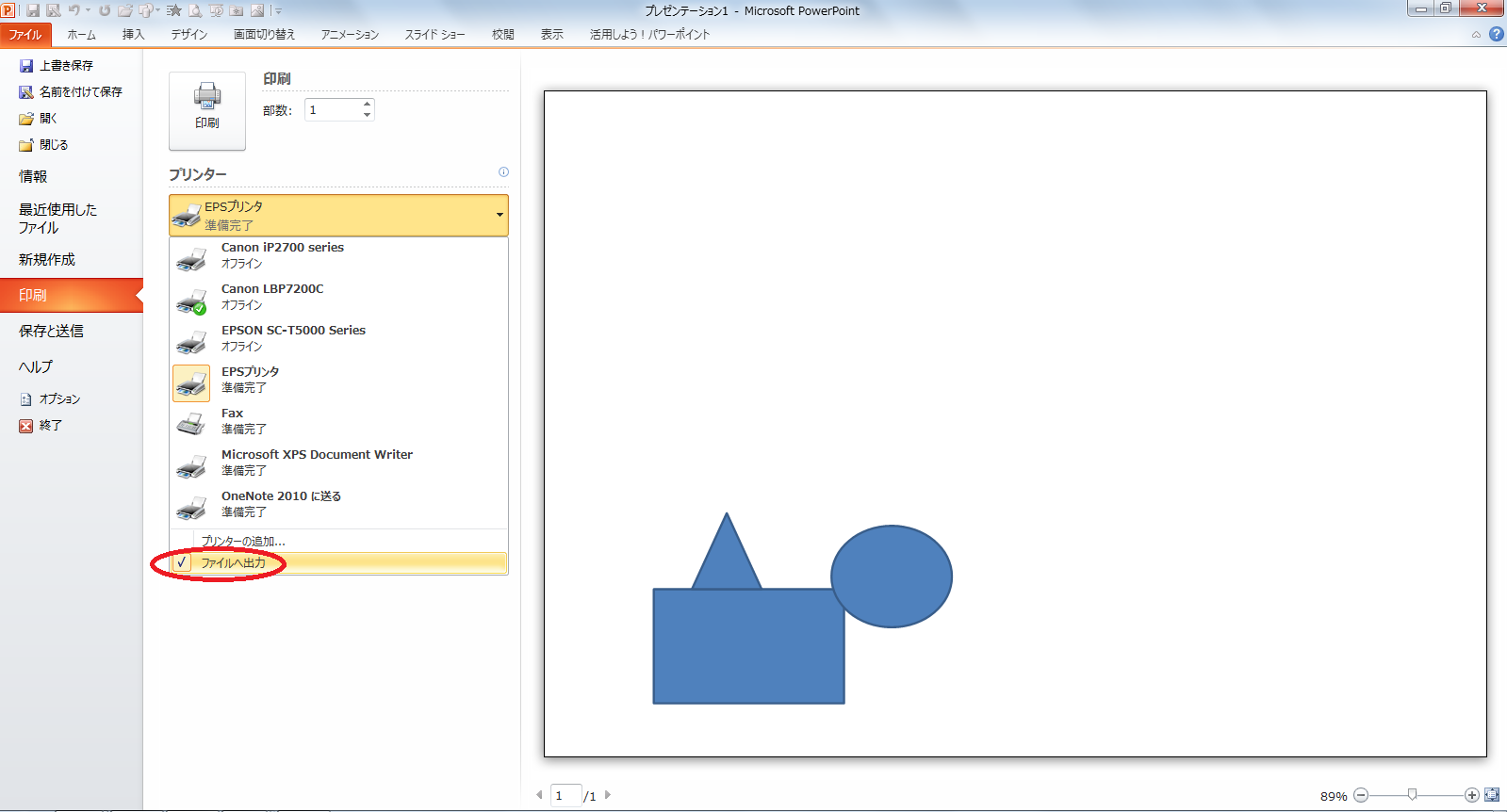Viewport: 1507px width, 812px height.
Task: Increase copies with the 部数 up arrow
Action: [368, 104]
